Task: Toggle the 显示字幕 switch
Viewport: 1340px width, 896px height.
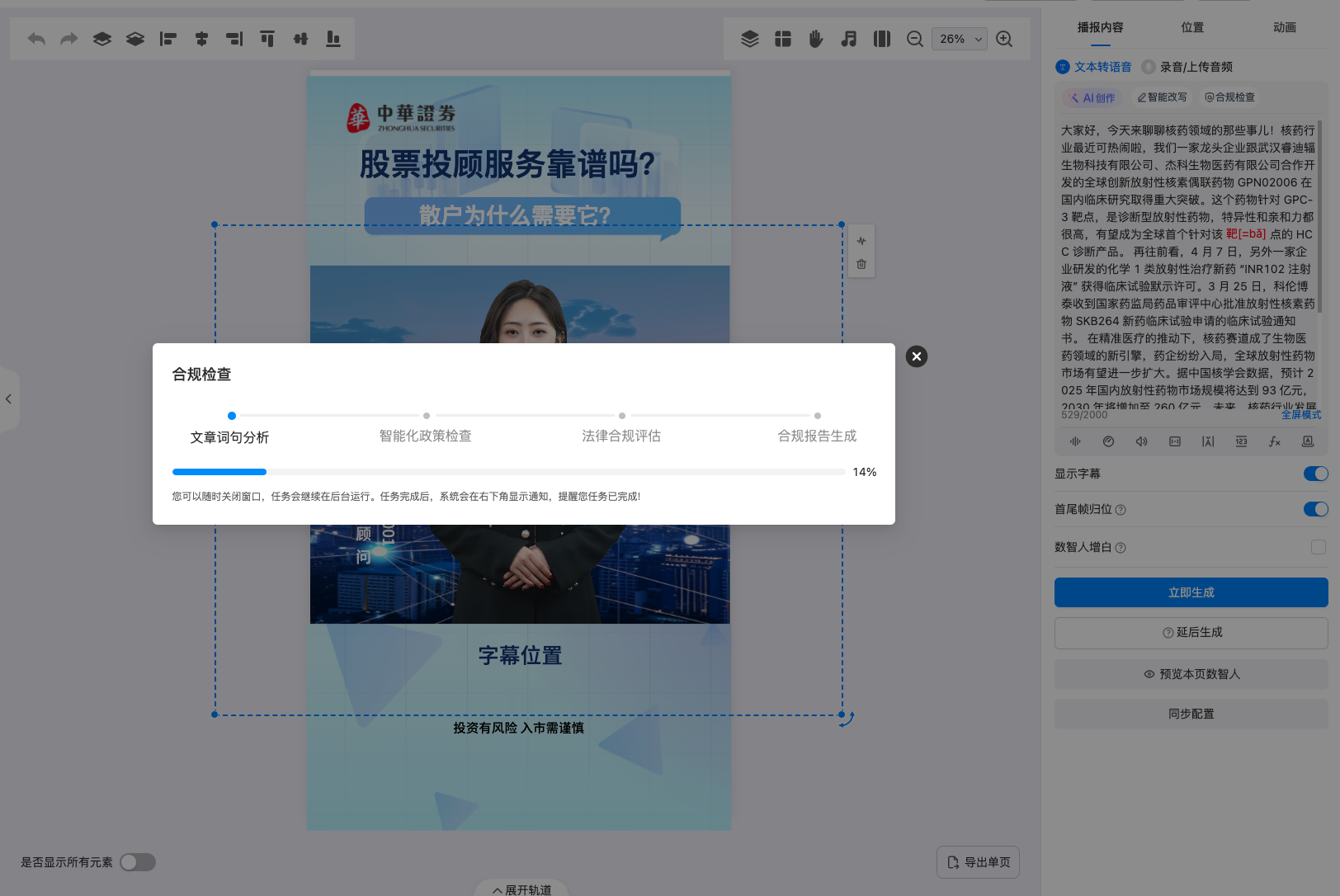Action: 1315,474
